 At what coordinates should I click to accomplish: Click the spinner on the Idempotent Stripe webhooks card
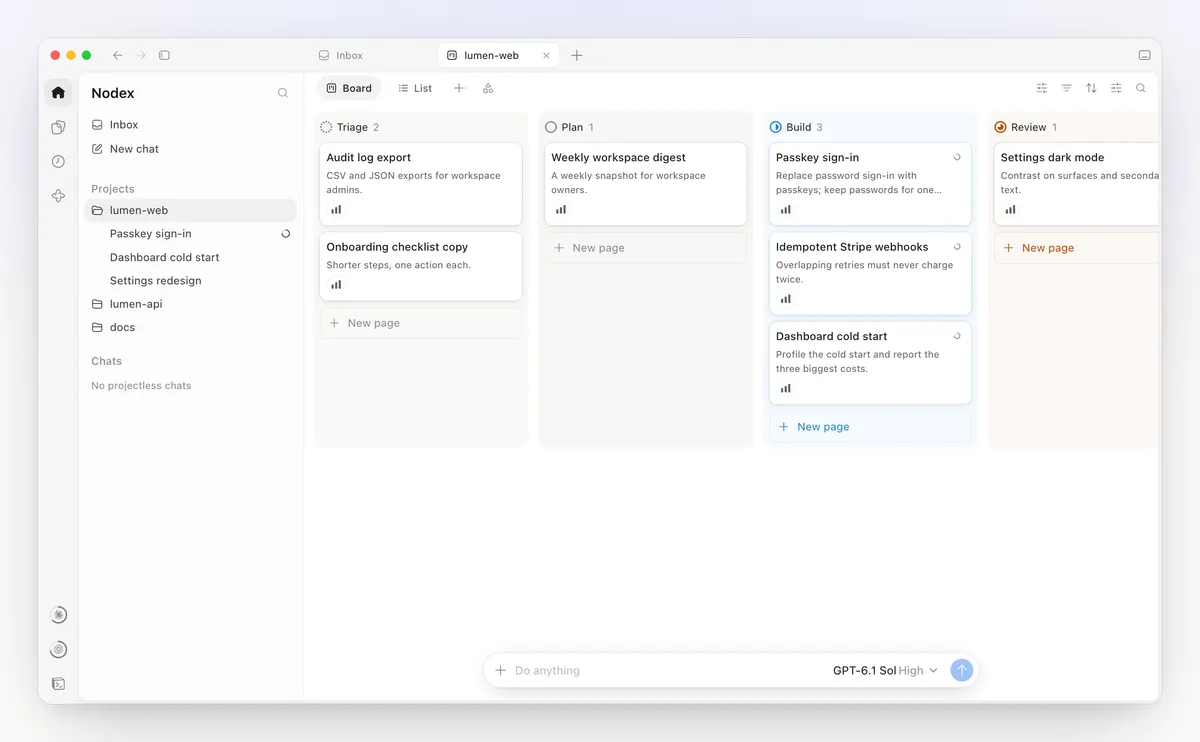tap(957, 247)
